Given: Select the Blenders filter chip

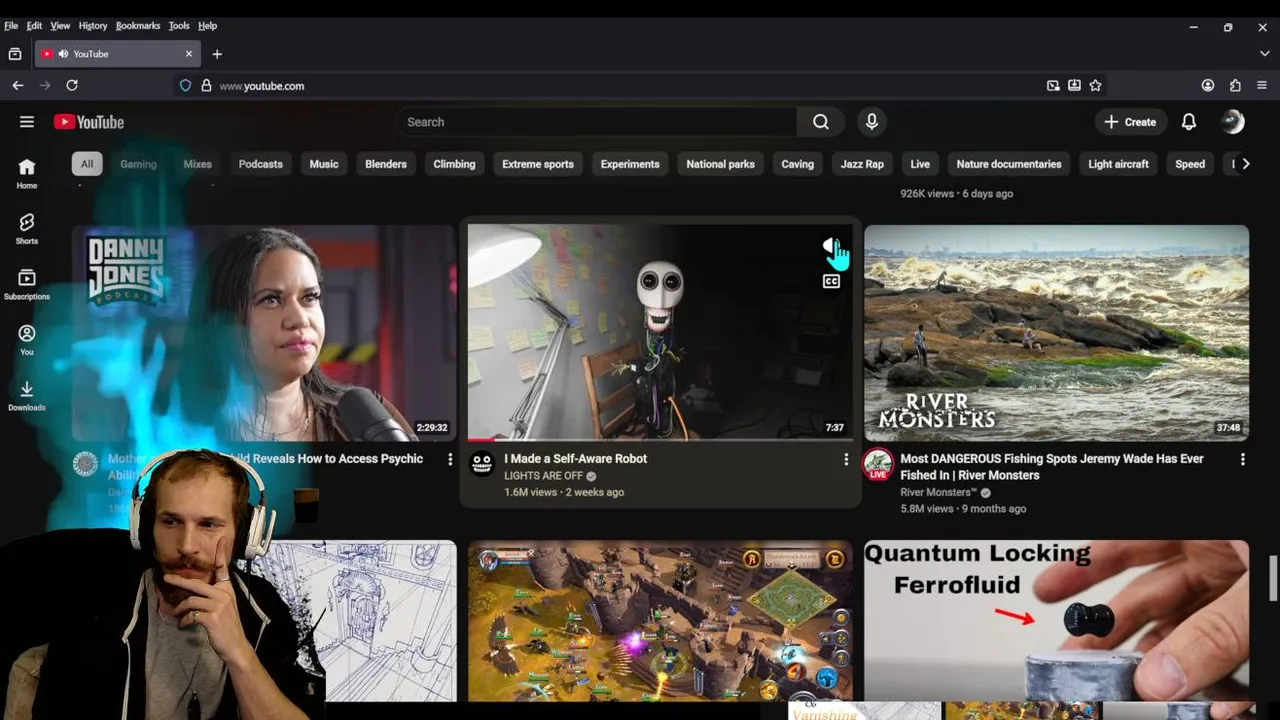Looking at the screenshot, I should click(x=386, y=164).
